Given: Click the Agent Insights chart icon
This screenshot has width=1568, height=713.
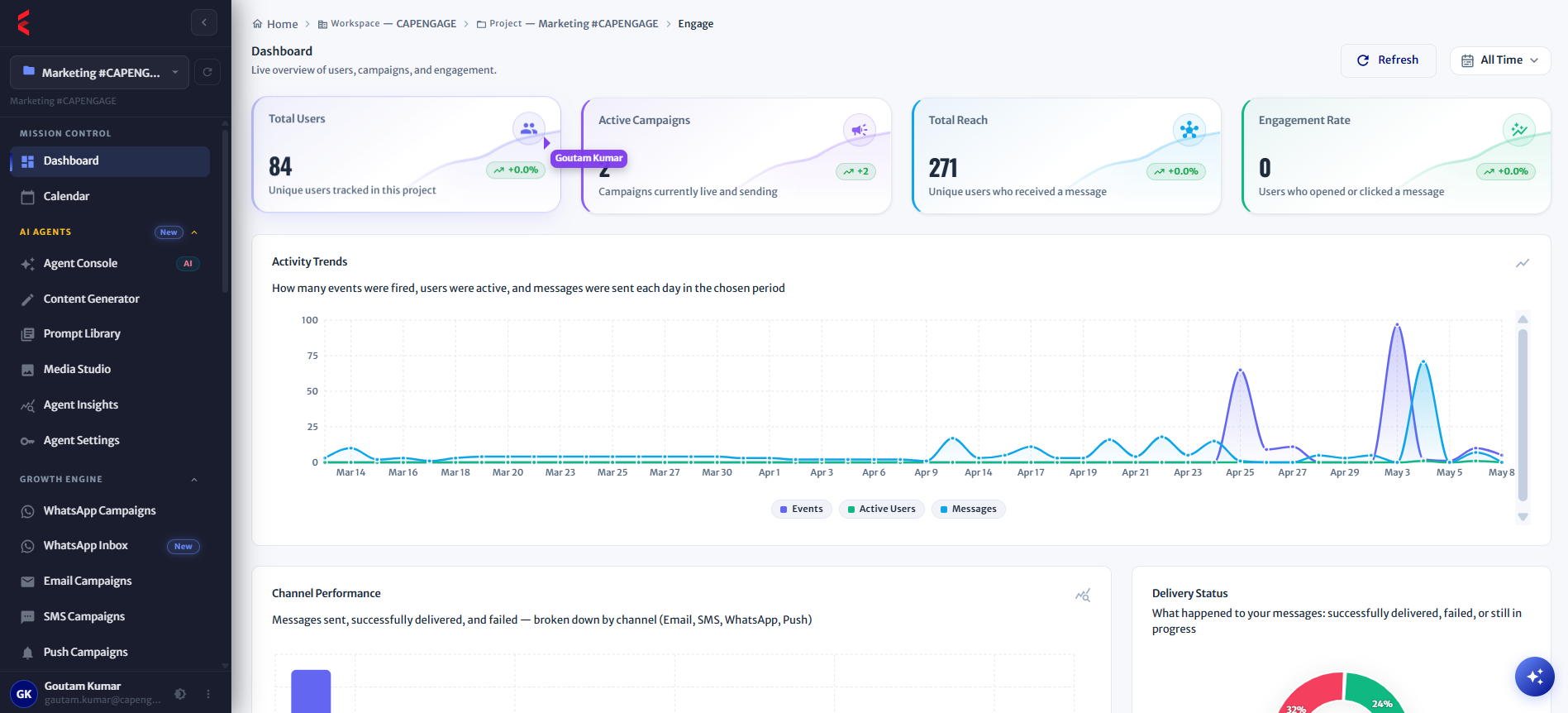Looking at the screenshot, I should 27,405.
